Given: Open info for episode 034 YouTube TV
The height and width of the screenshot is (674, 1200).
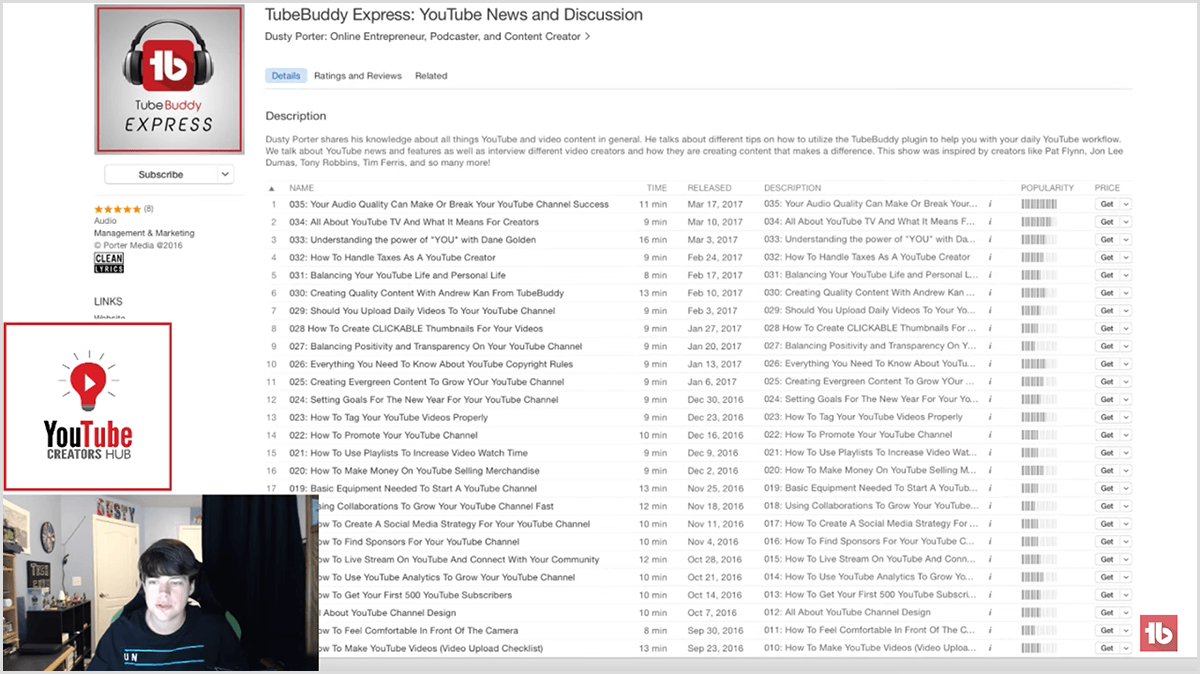Looking at the screenshot, I should tap(989, 222).
